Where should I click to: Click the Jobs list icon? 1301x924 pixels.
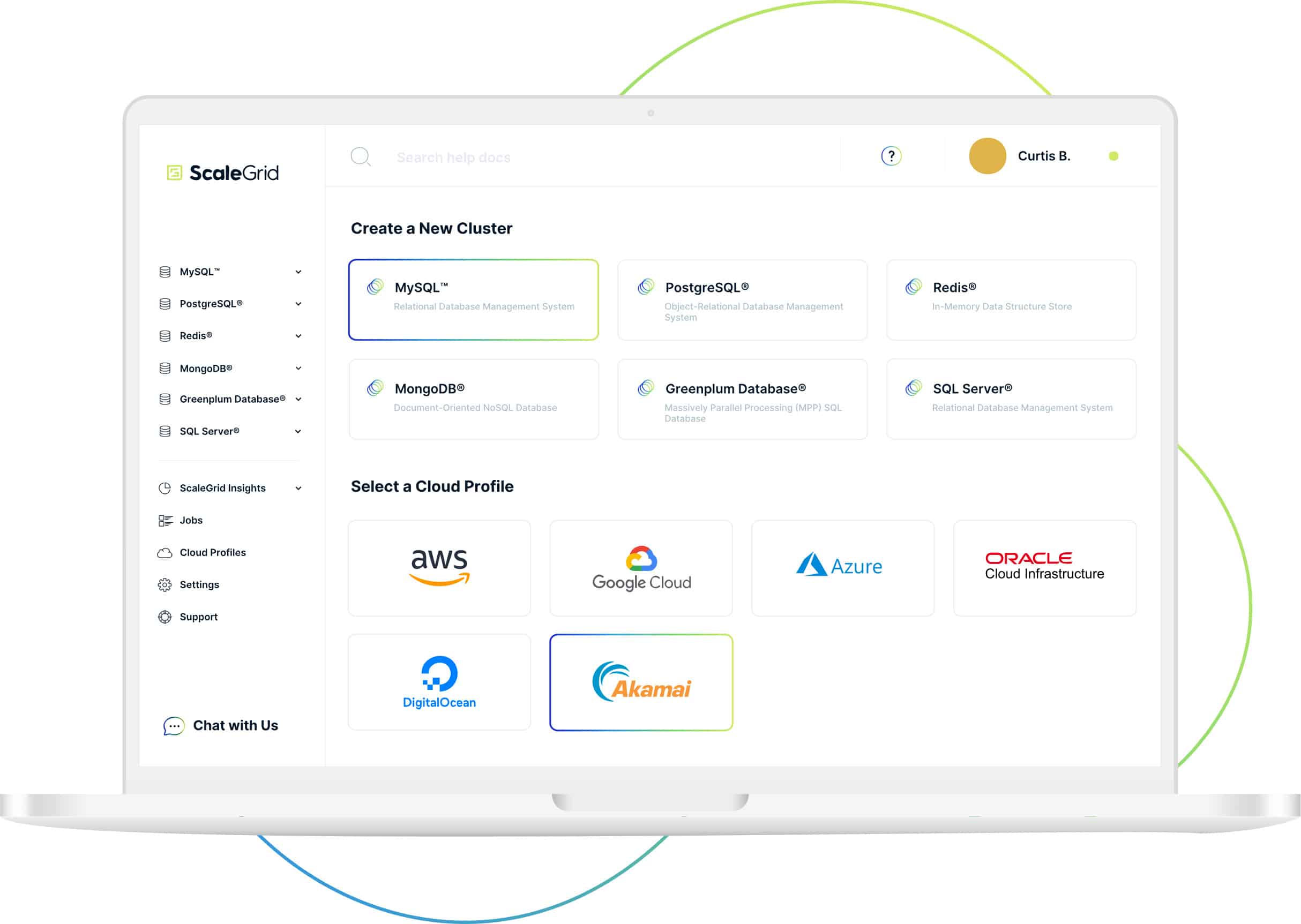click(165, 521)
